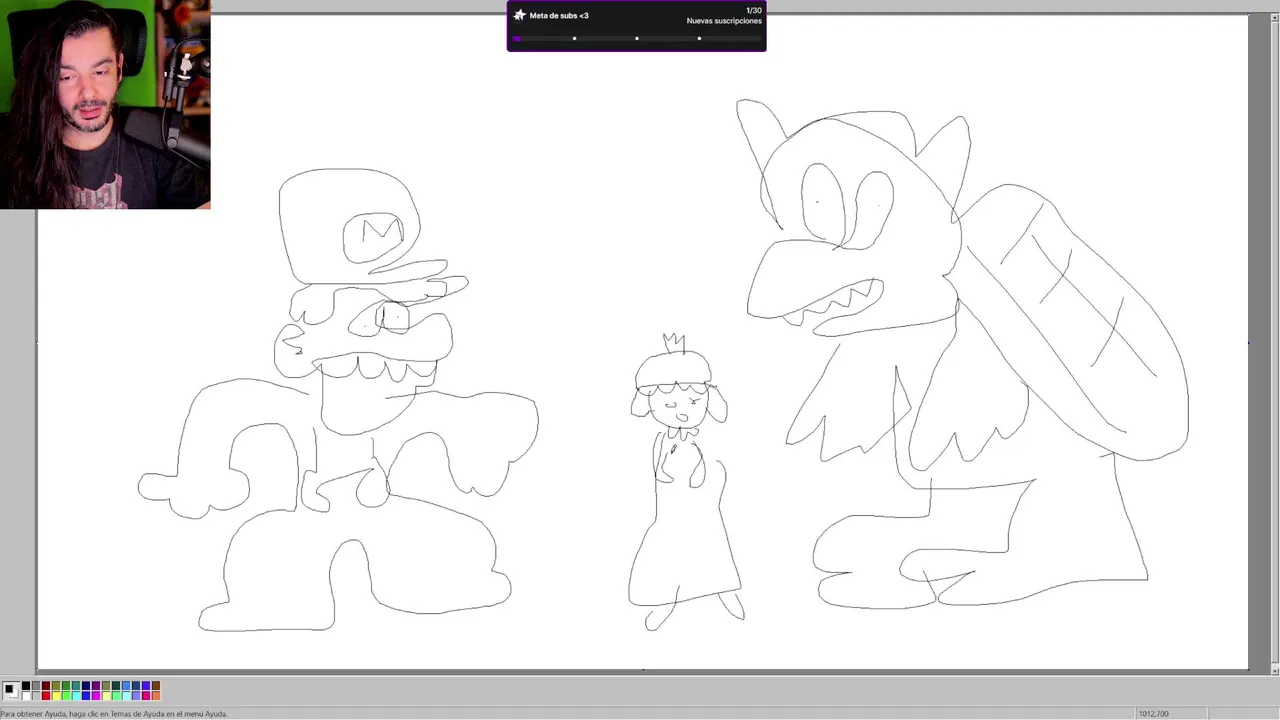
Task: Choose the magenta palette swatch
Action: (96, 696)
